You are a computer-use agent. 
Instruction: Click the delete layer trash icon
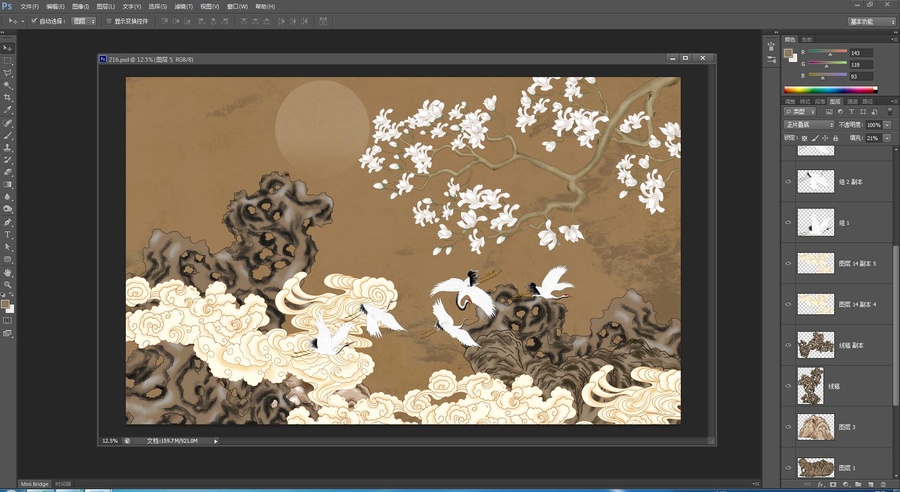tap(883, 485)
